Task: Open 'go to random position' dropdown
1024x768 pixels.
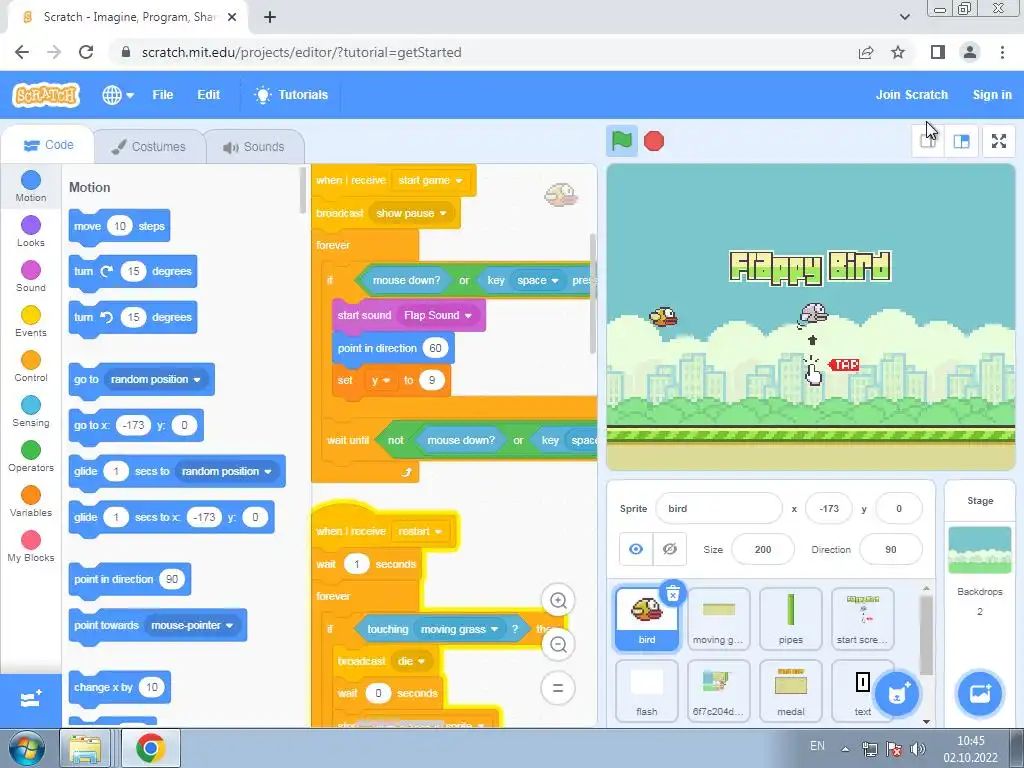Action: pos(155,379)
